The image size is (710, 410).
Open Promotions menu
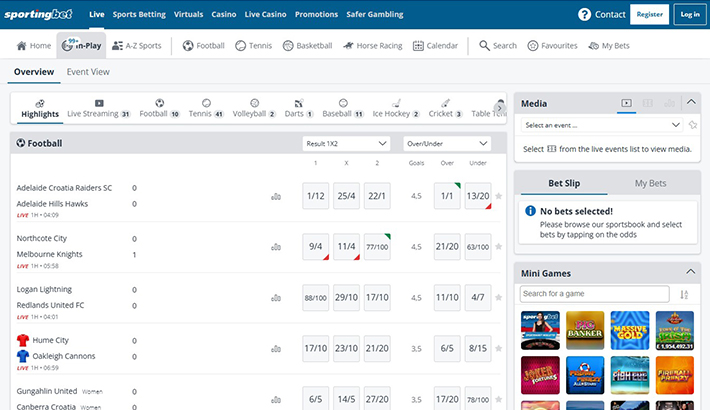tap(316, 14)
